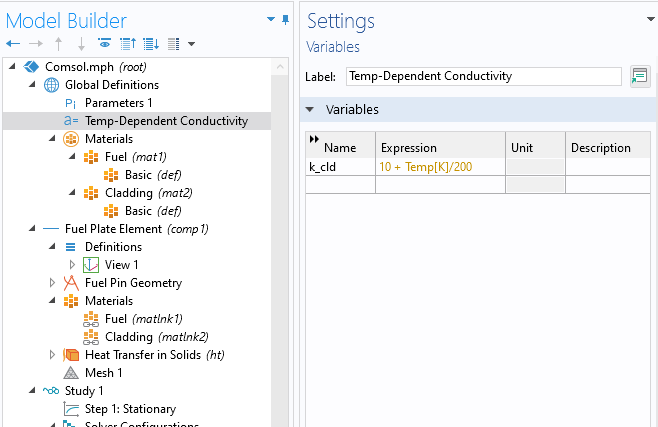
Task: Open the Model Builder panel menu arrow
Action: point(271,20)
